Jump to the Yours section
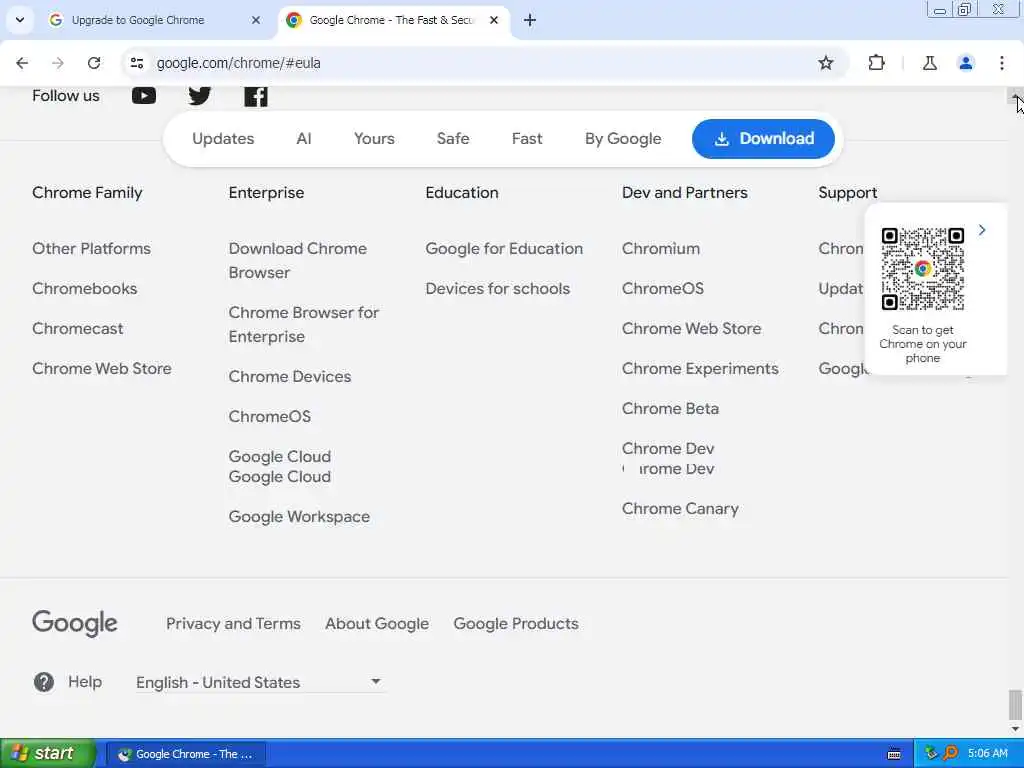 click(x=374, y=138)
